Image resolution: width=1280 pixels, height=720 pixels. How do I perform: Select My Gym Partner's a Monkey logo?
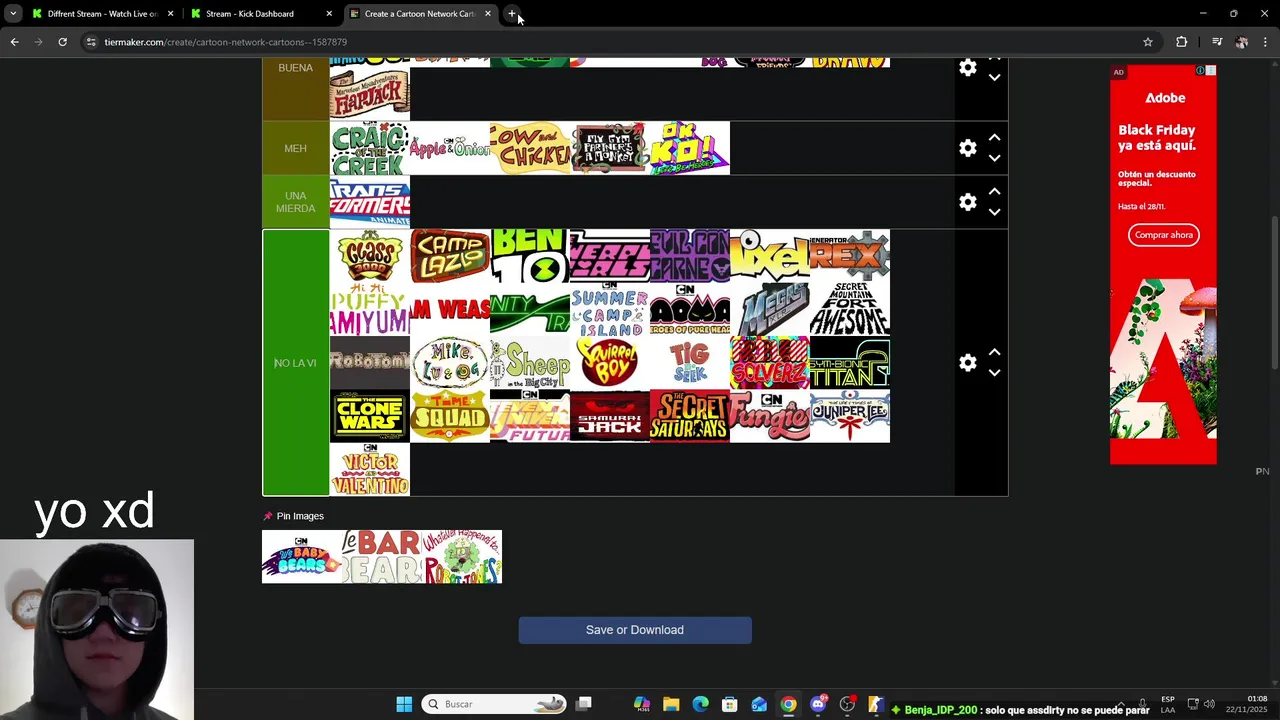(610, 148)
